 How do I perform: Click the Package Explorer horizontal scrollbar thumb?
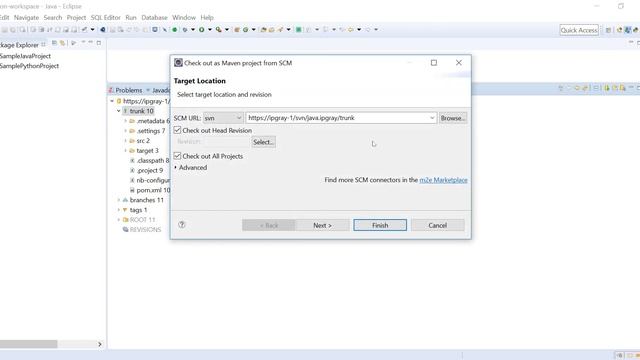click(x=28, y=344)
